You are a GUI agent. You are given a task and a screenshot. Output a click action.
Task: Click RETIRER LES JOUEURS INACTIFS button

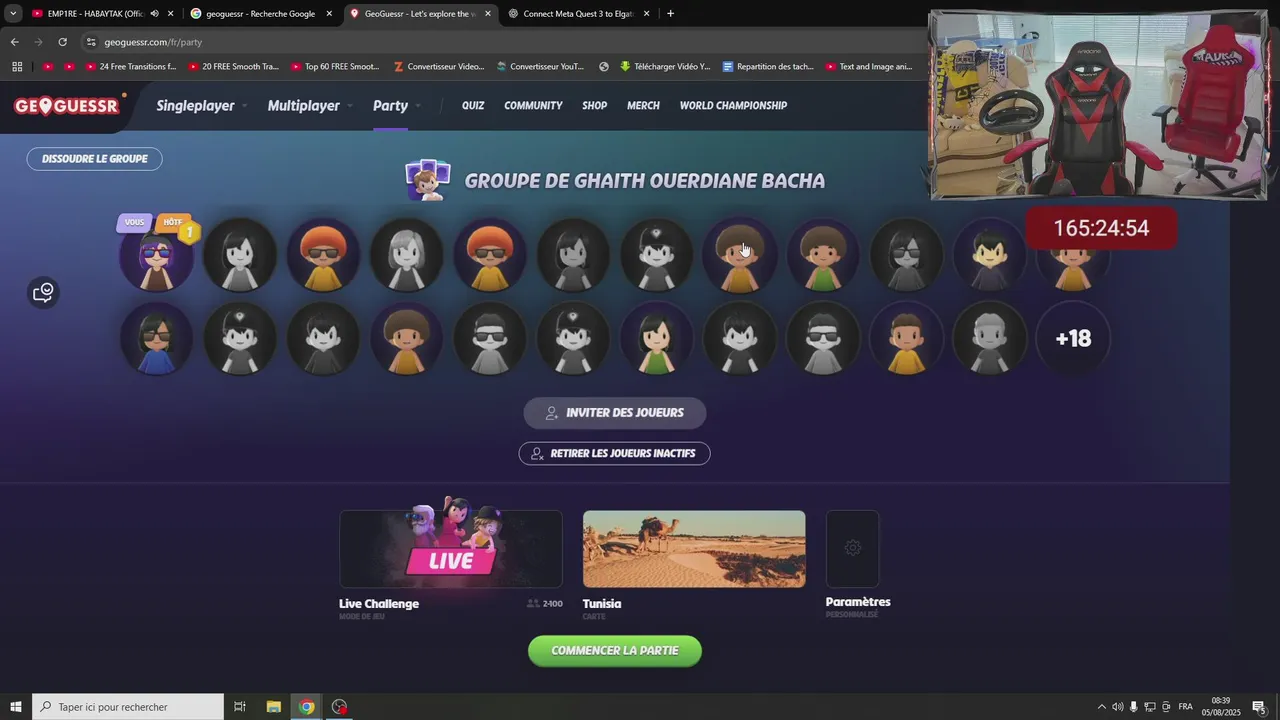[614, 454]
